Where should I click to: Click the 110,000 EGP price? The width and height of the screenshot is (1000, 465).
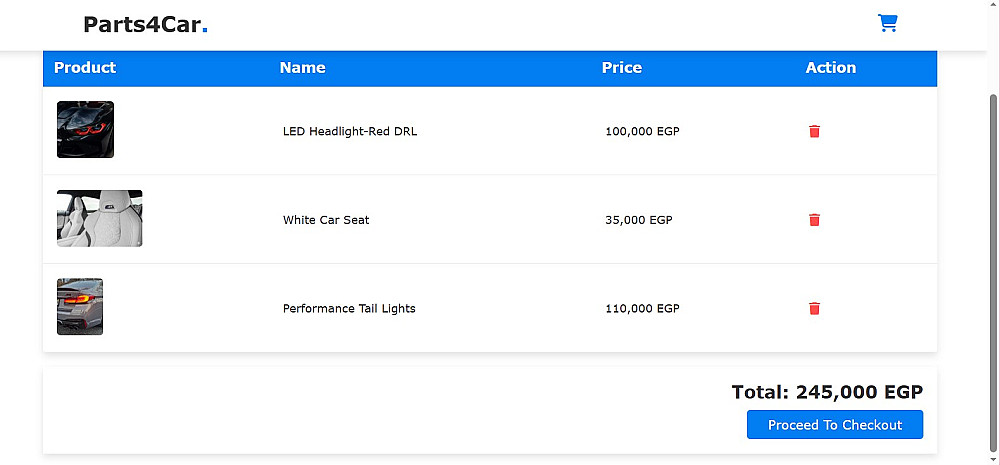point(642,309)
